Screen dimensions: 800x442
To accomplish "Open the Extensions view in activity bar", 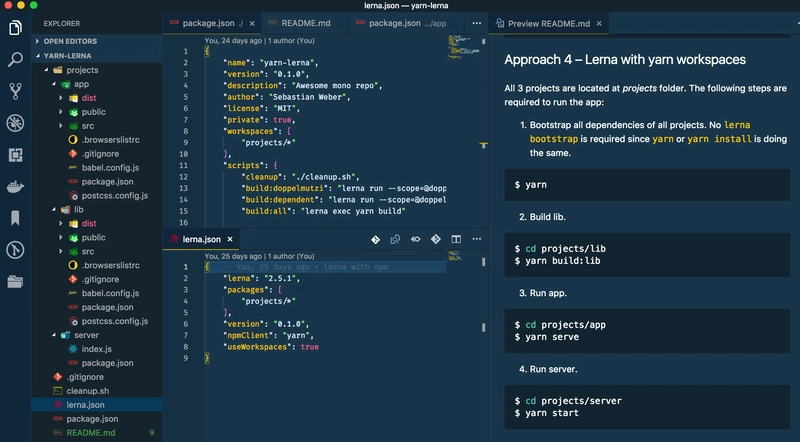I will 15,155.
